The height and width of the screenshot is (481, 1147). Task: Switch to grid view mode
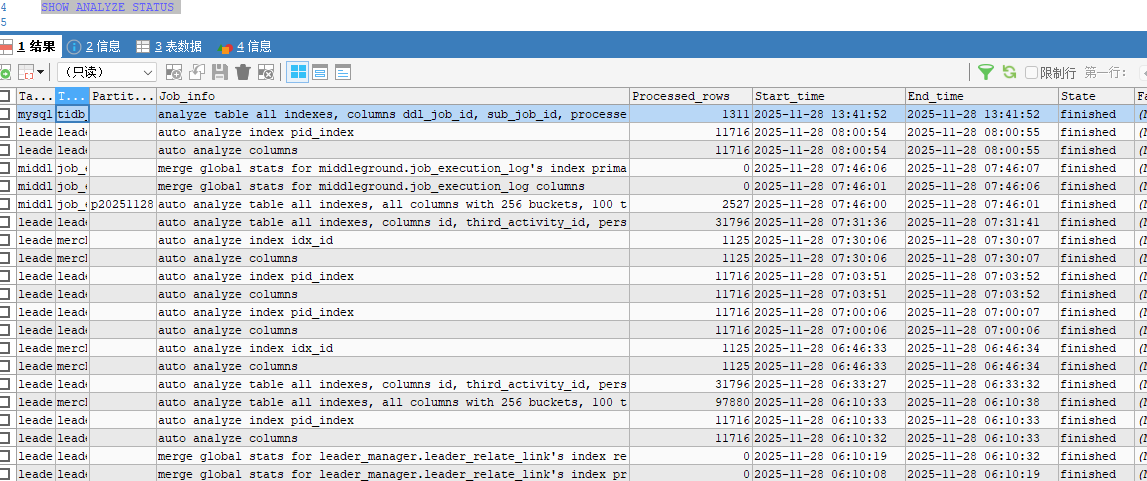coord(298,72)
